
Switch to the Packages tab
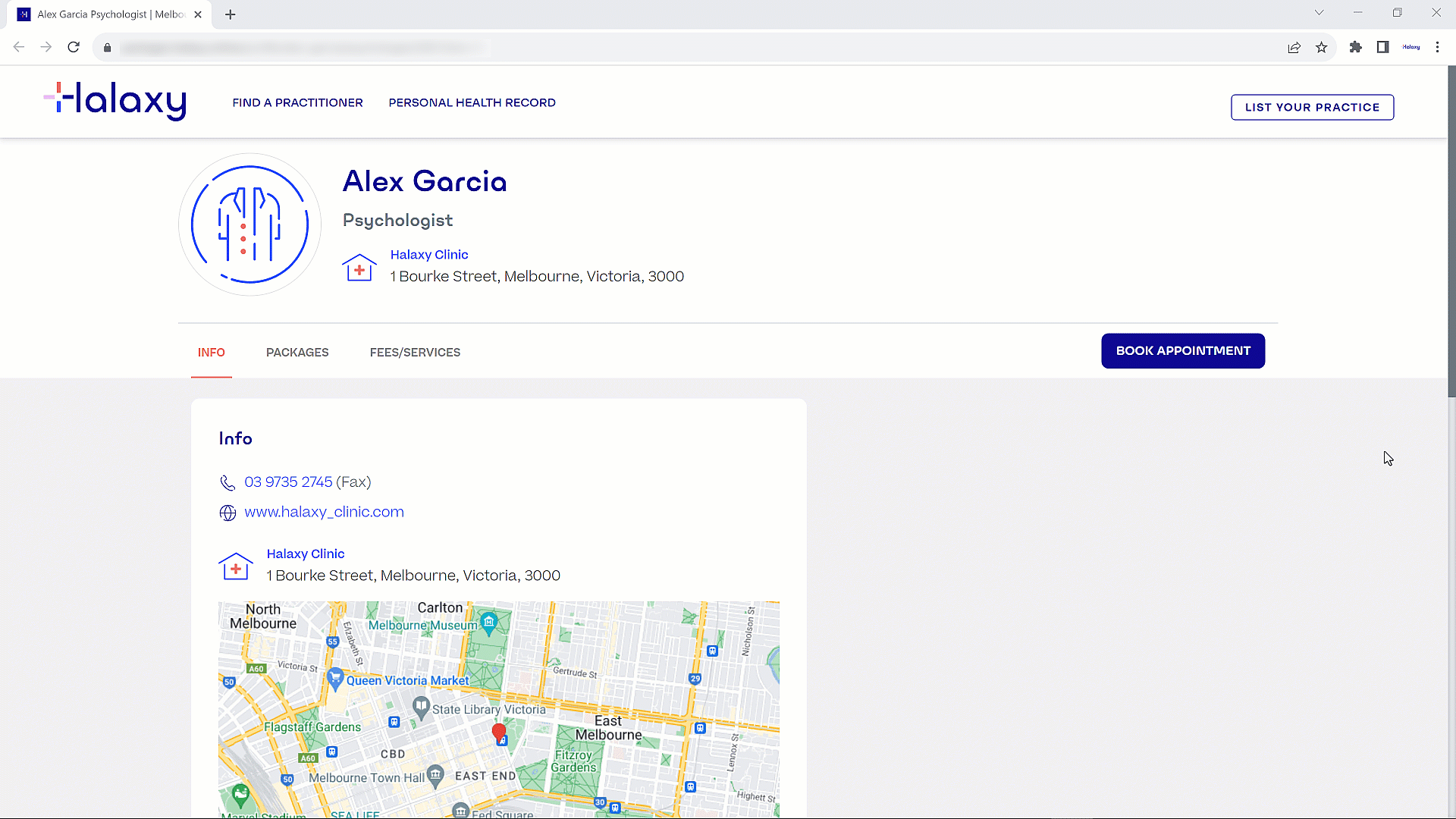point(297,353)
